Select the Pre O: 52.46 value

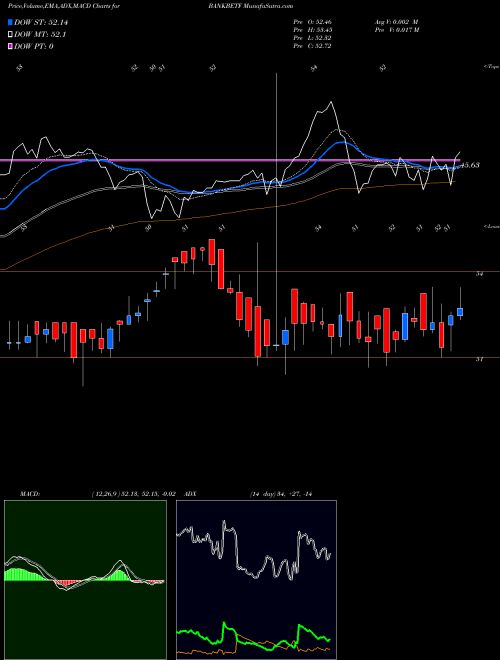point(312,21)
